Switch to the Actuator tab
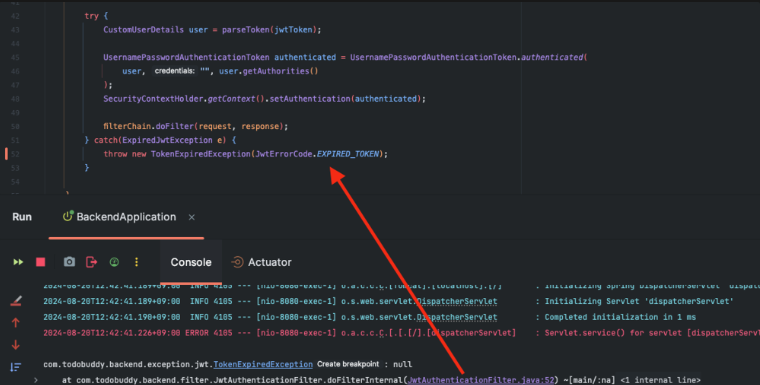This screenshot has width=760, height=385. [x=262, y=262]
